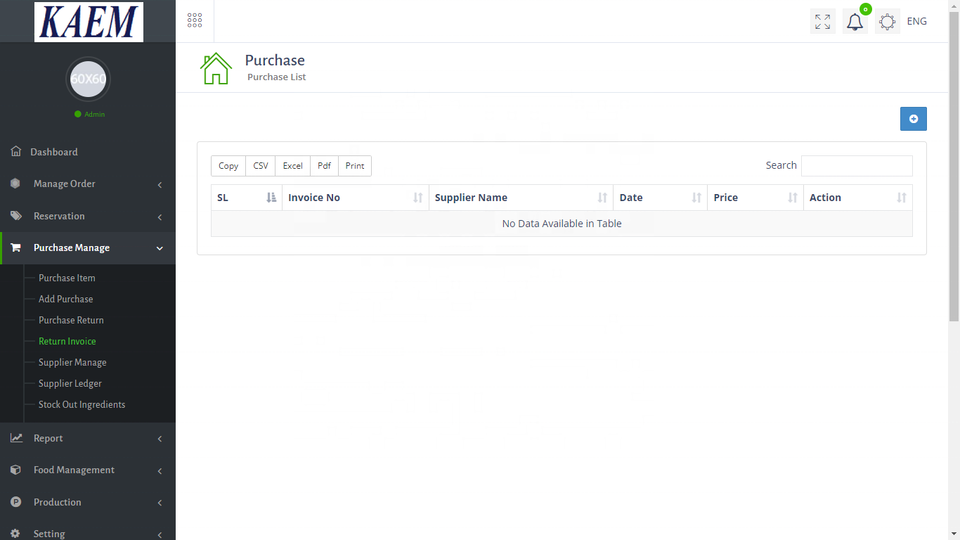Open Supplier Ledger submenu
Image resolution: width=960 pixels, height=540 pixels.
click(x=70, y=383)
